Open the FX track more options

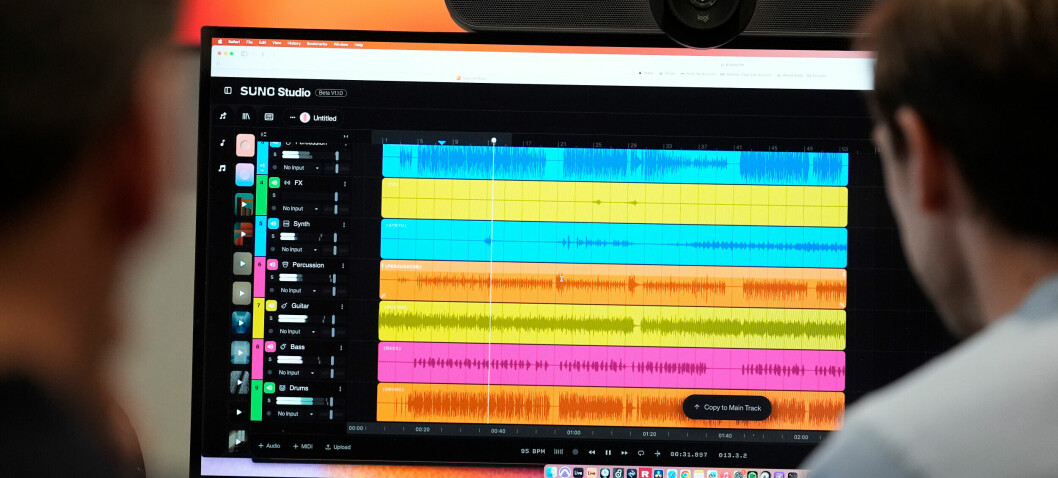345,184
